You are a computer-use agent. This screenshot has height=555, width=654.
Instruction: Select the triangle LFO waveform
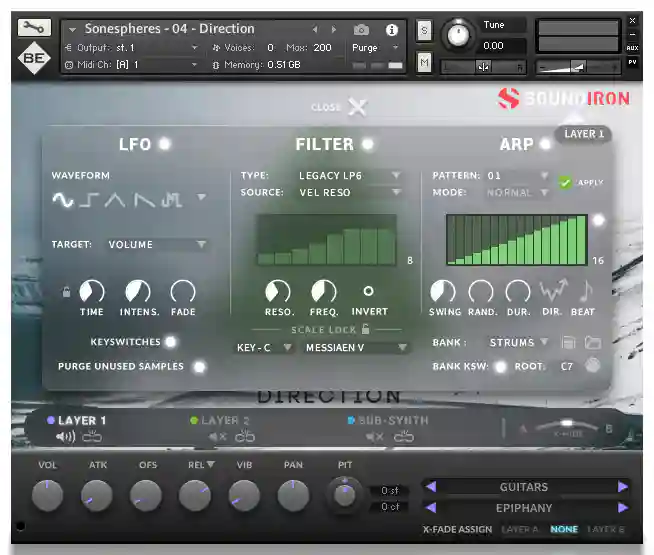115,200
